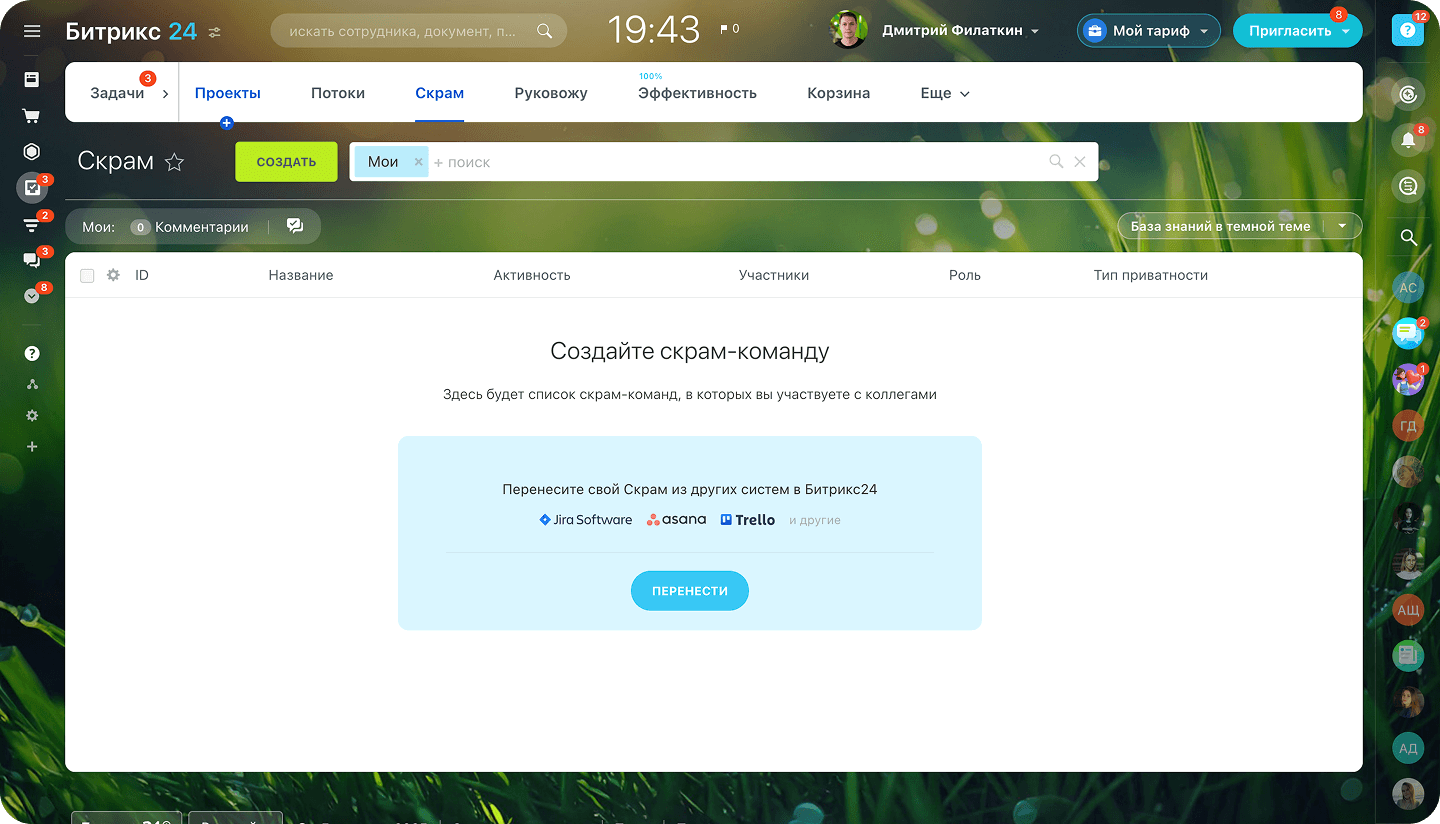Viewport: 1440px width, 824px height.
Task: Switch to the "Проекты" tab
Action: tap(228, 93)
